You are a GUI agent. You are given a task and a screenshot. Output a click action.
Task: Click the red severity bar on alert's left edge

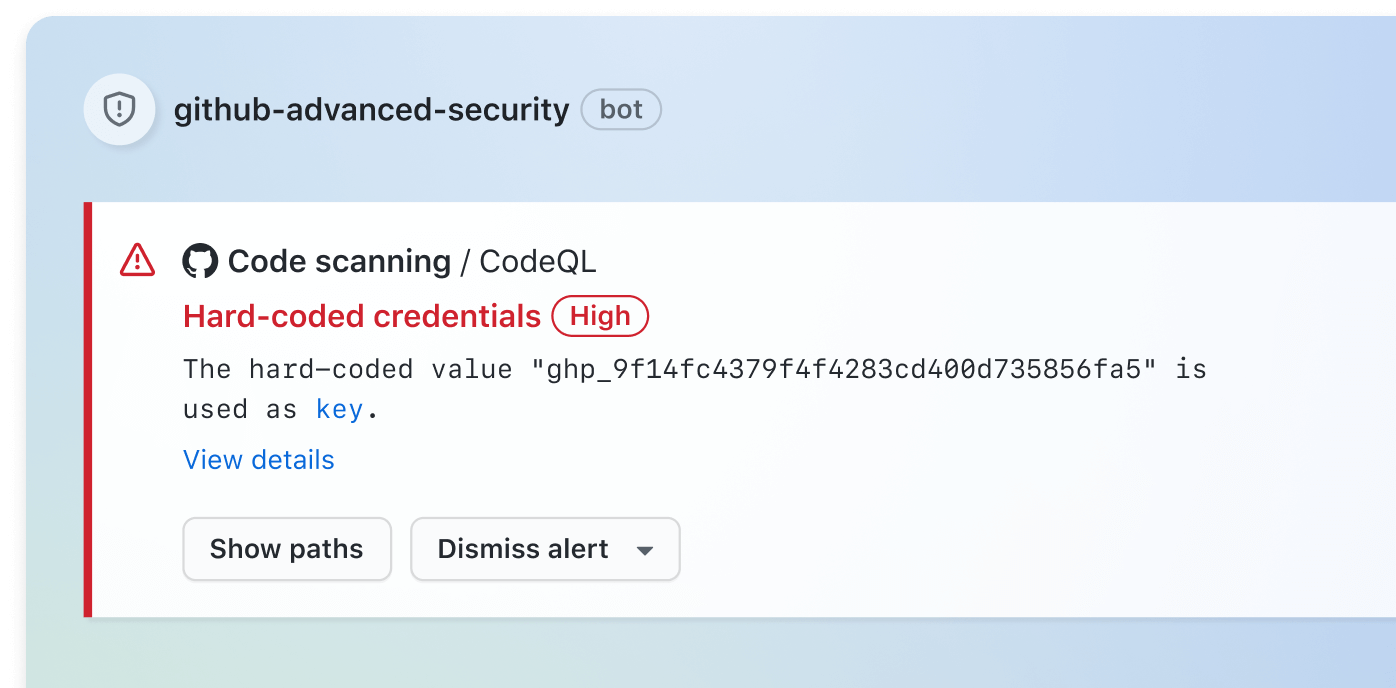[88, 410]
